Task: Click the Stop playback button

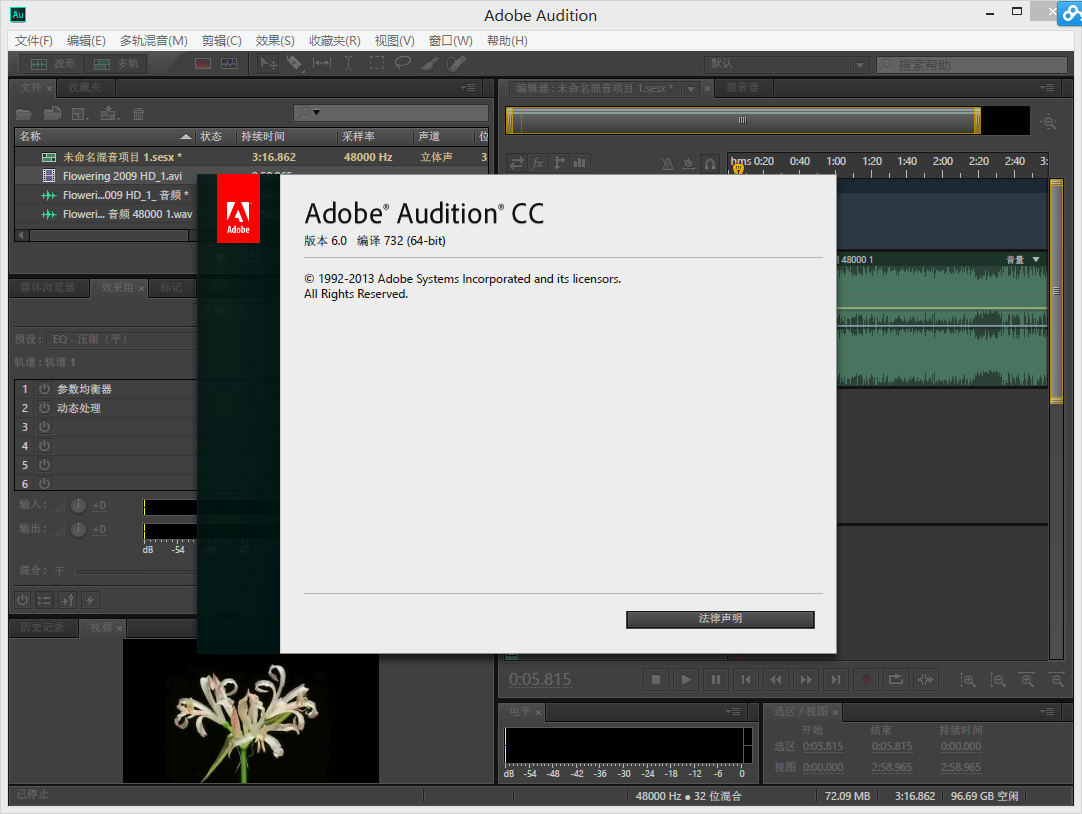Action: click(656, 679)
